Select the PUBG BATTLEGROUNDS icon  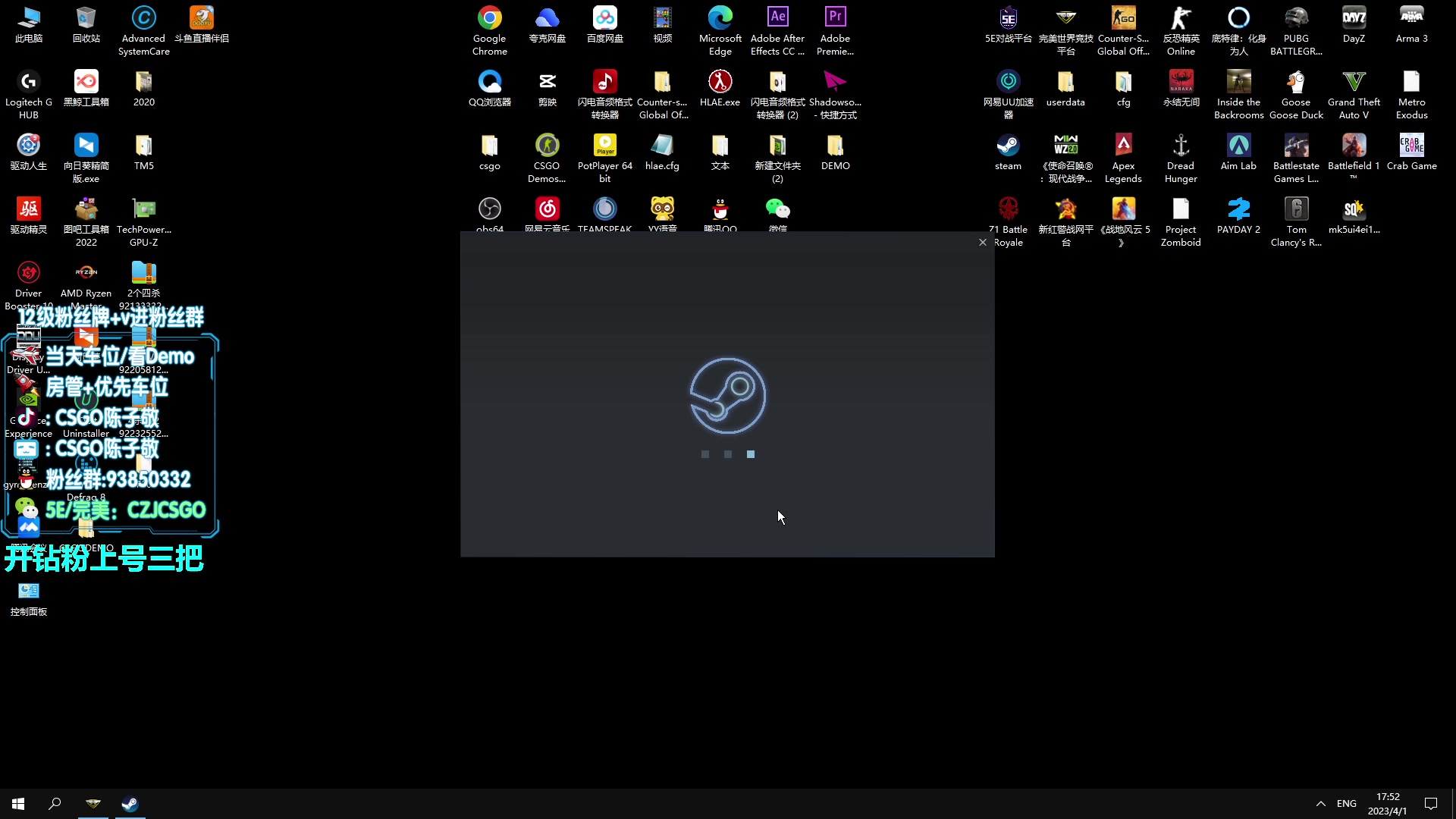click(1296, 18)
